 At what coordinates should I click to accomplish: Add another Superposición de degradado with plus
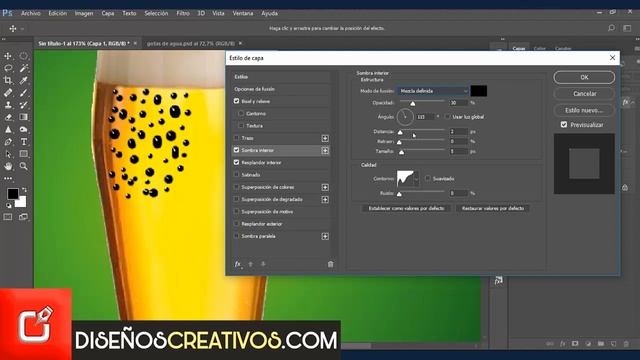click(x=325, y=200)
